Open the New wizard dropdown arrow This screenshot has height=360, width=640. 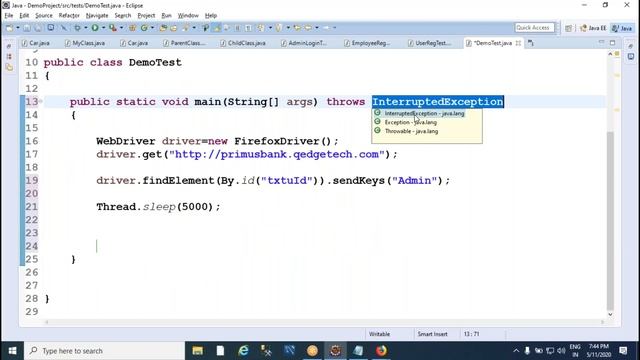click(x=18, y=28)
